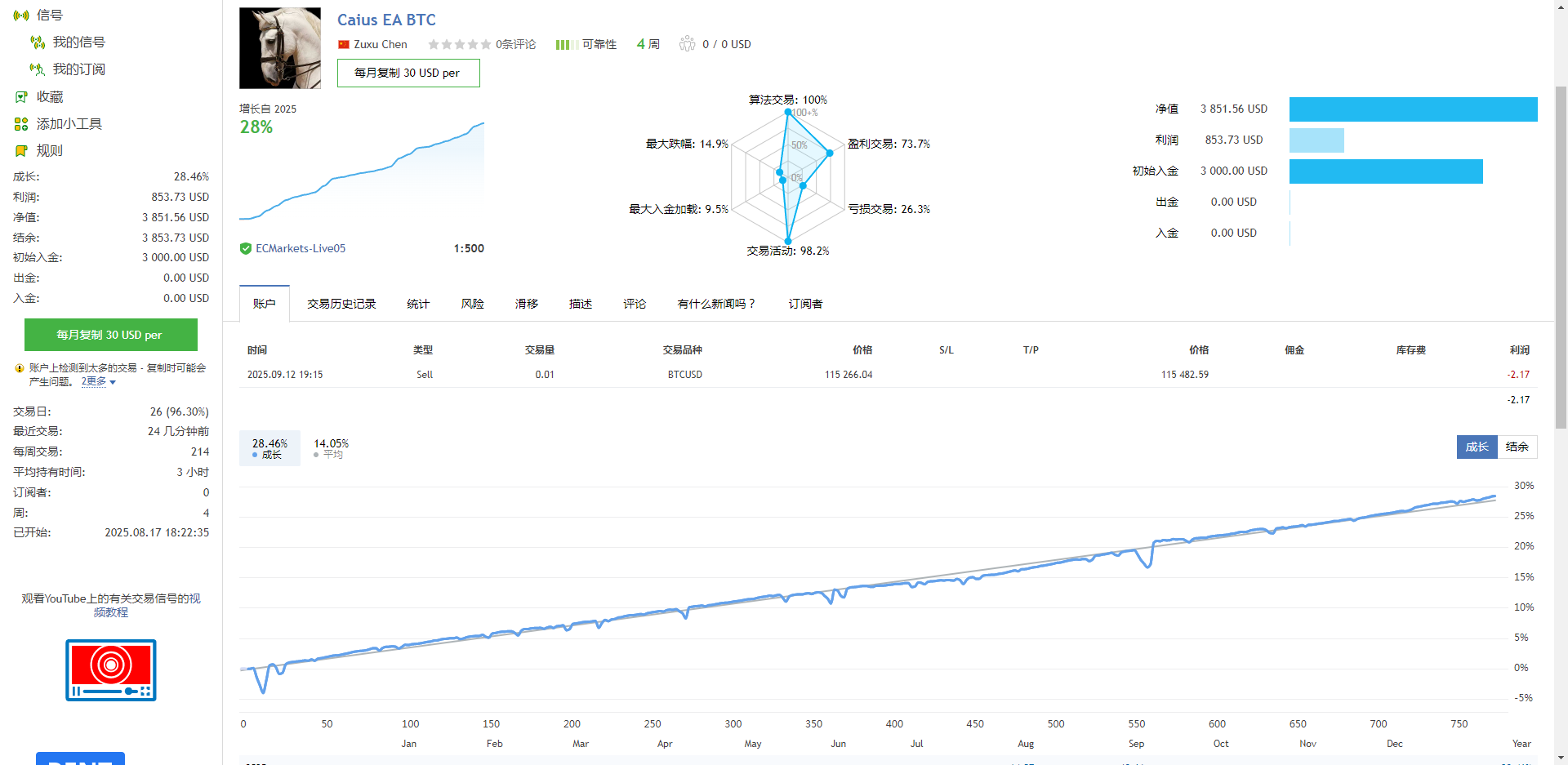This screenshot has height=765, width=1568.
Task: Click green 每月复制 30 USD per sidebar button
Action: click(111, 335)
